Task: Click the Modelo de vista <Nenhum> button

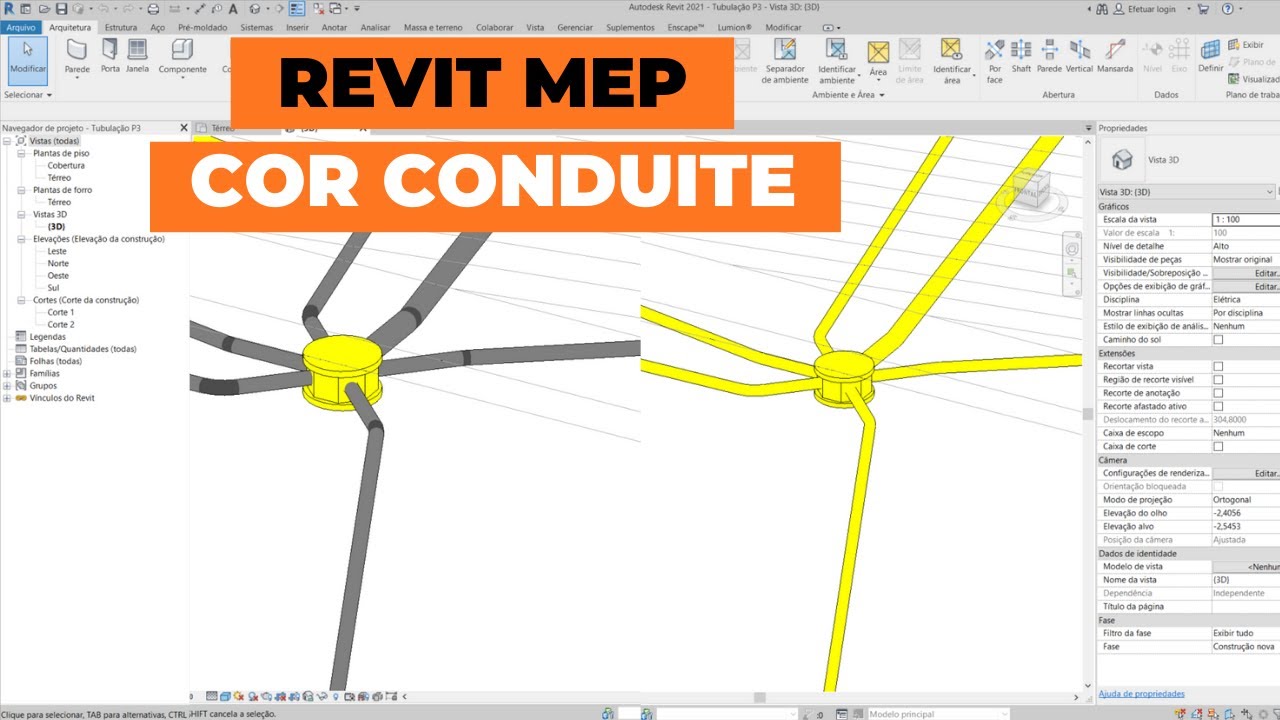Action: 1246,566
